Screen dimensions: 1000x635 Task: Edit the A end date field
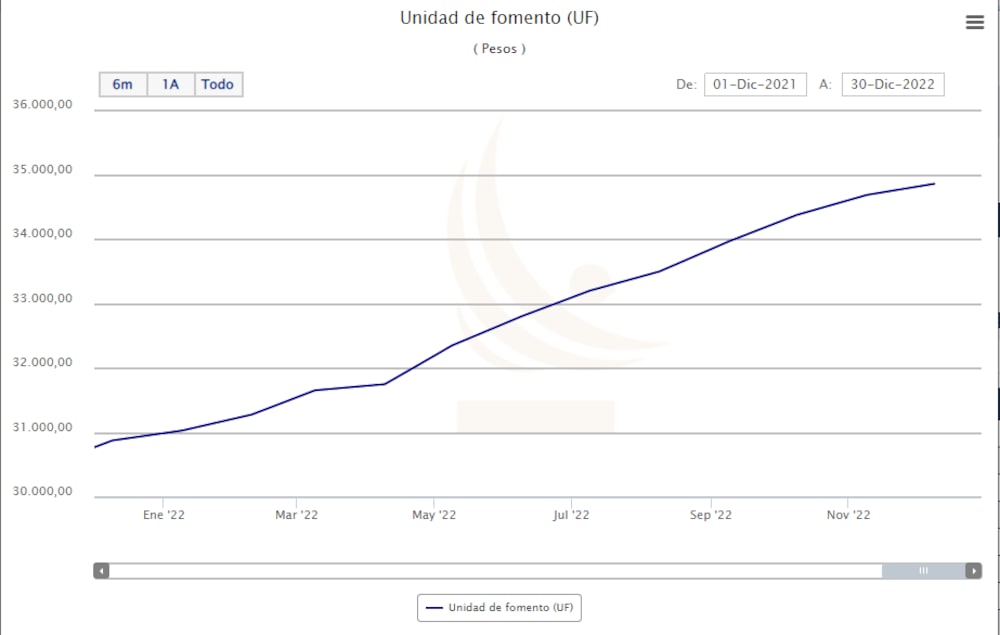pyautogui.click(x=892, y=85)
